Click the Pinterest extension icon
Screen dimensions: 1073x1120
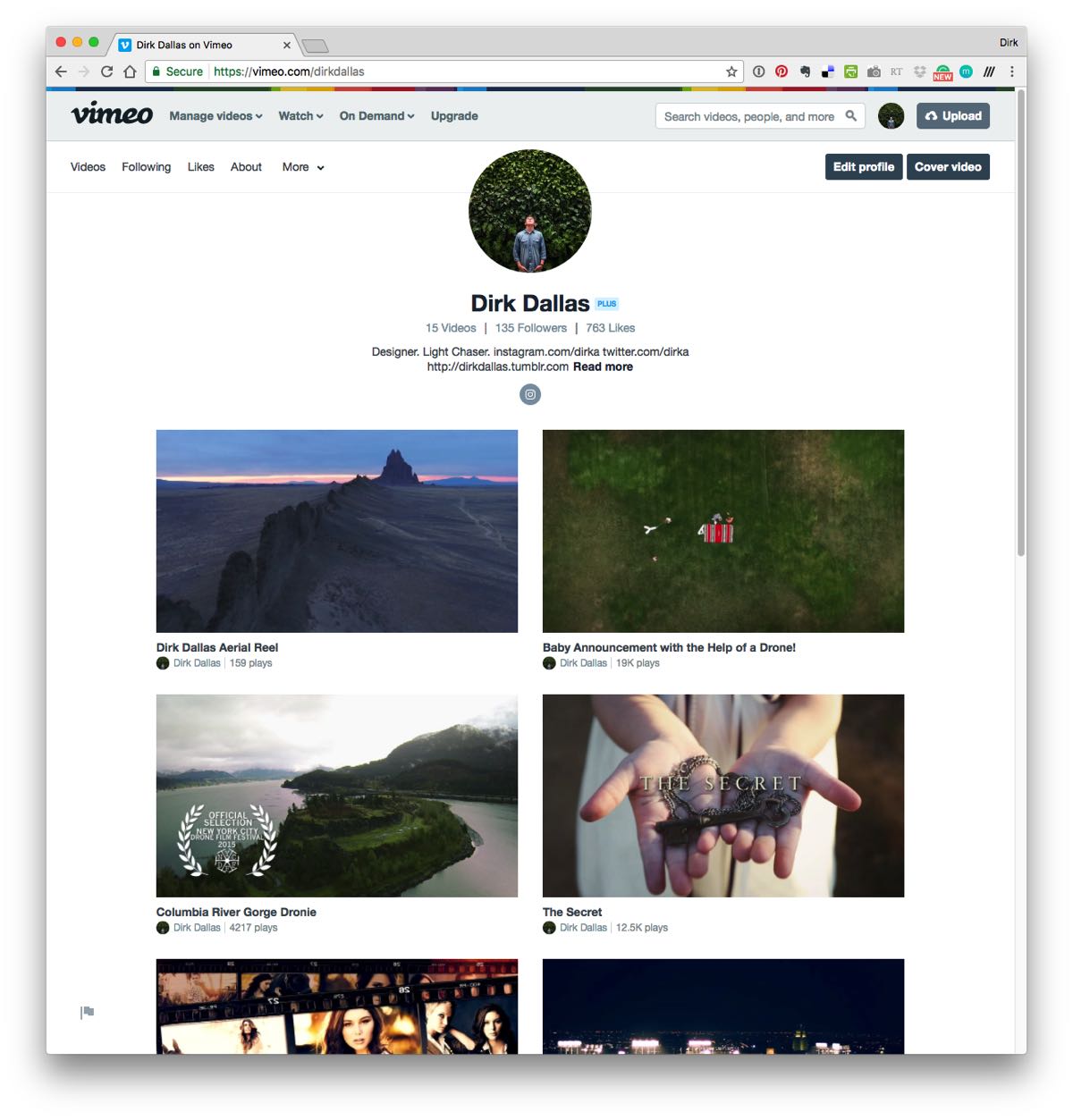coord(782,72)
